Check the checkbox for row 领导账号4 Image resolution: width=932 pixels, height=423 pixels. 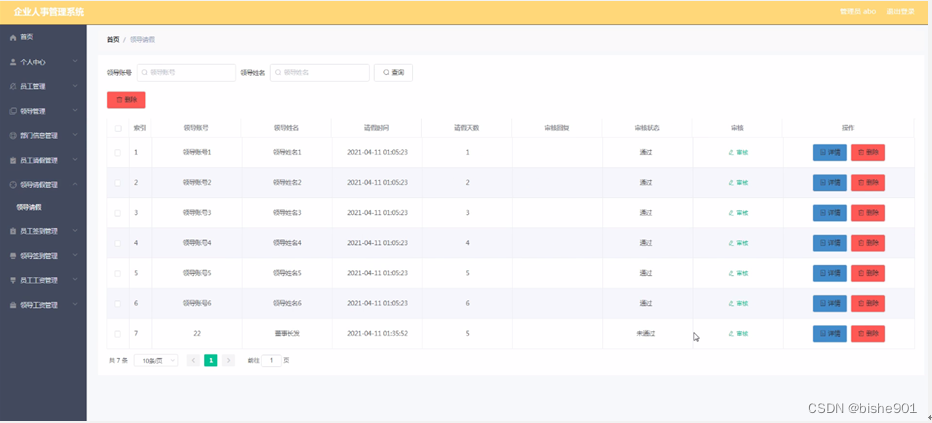118,243
